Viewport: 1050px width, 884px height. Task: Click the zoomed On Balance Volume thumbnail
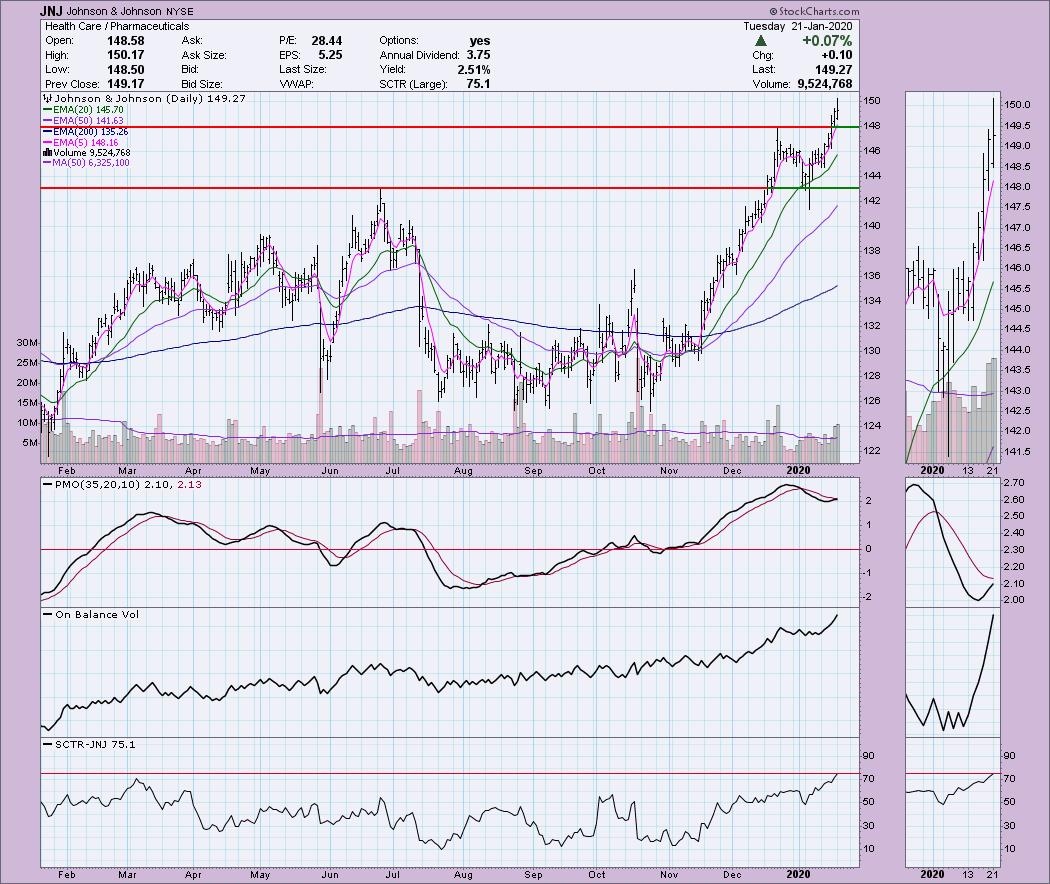tap(952, 672)
